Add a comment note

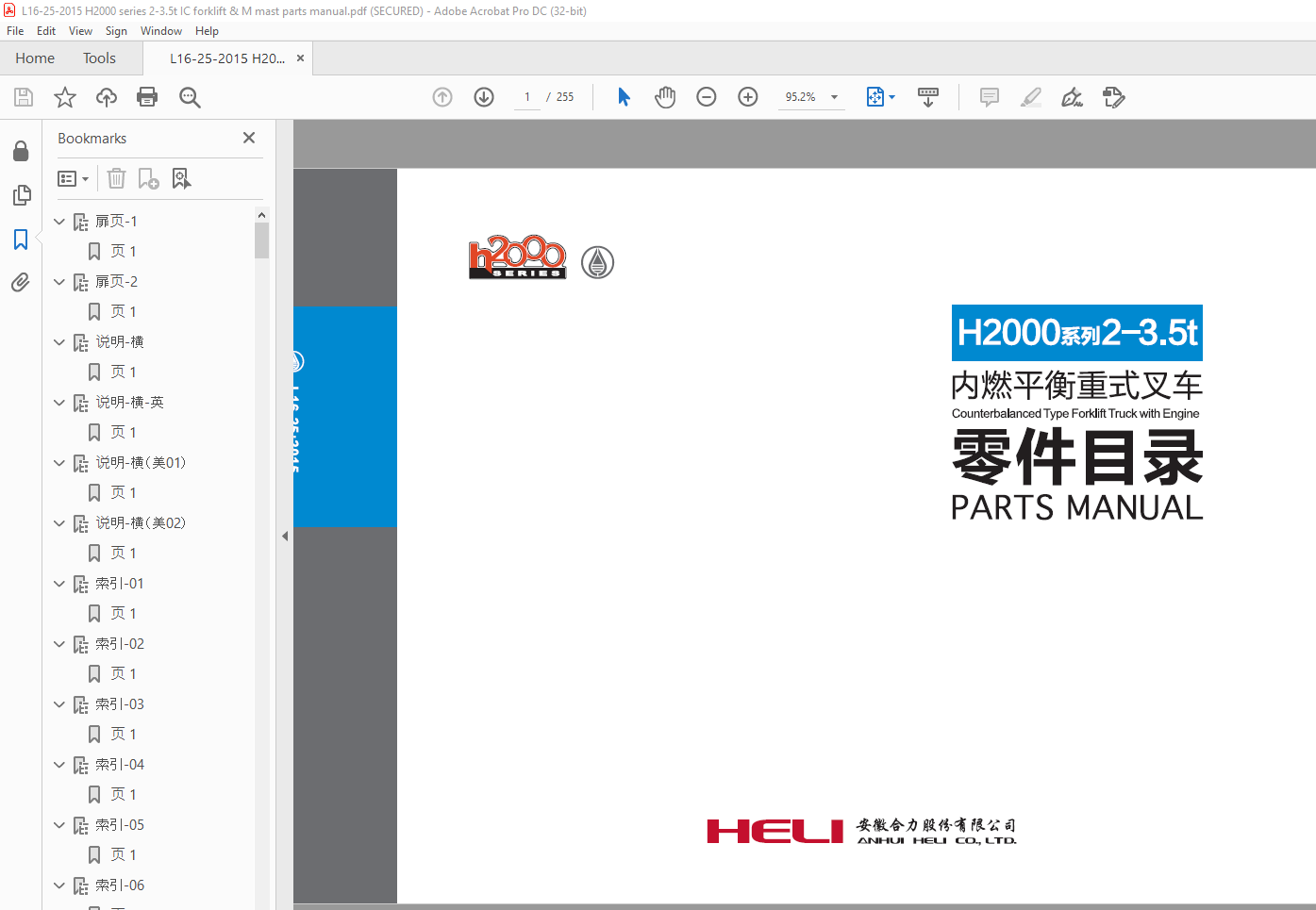coord(990,97)
